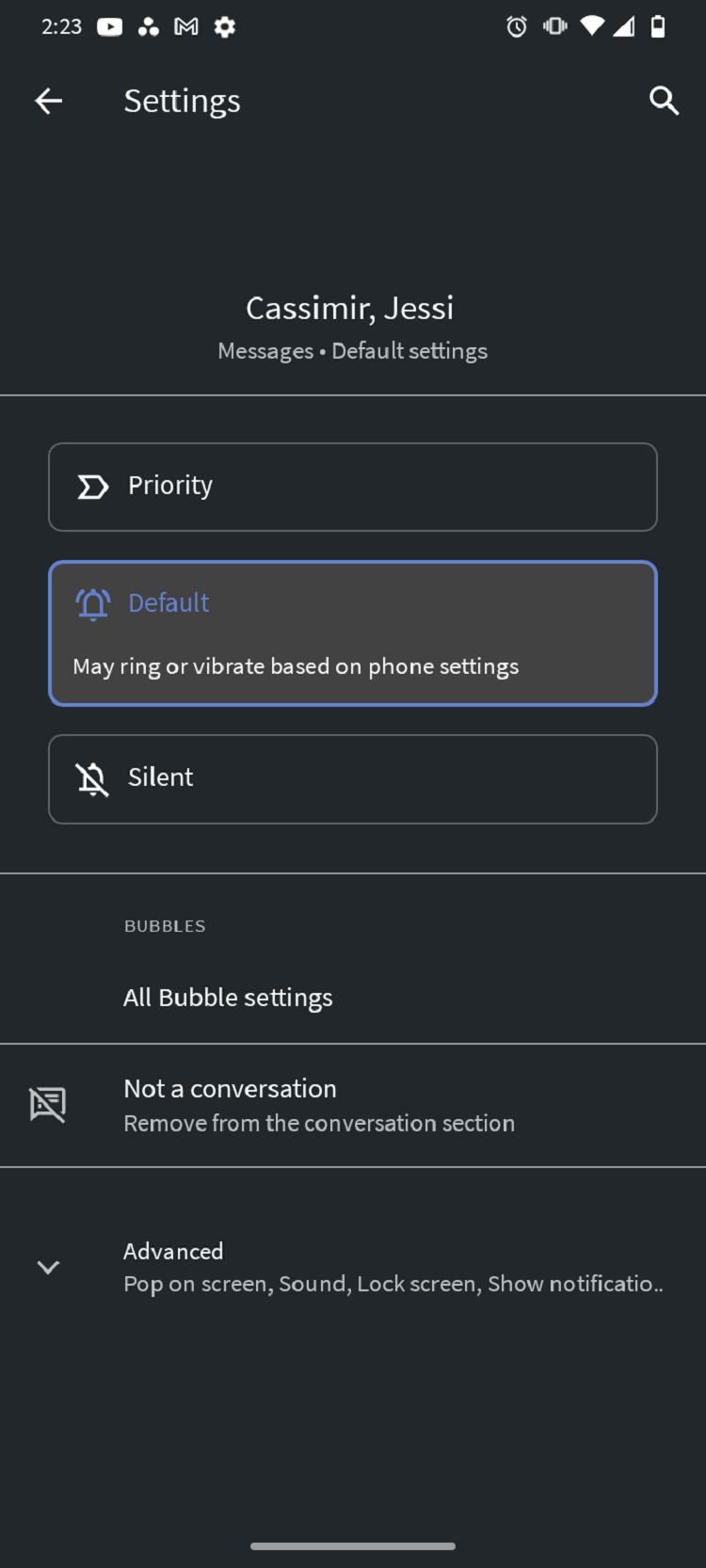Collapse the Advanced chevron
The width and height of the screenshot is (706, 1568).
[48, 1267]
